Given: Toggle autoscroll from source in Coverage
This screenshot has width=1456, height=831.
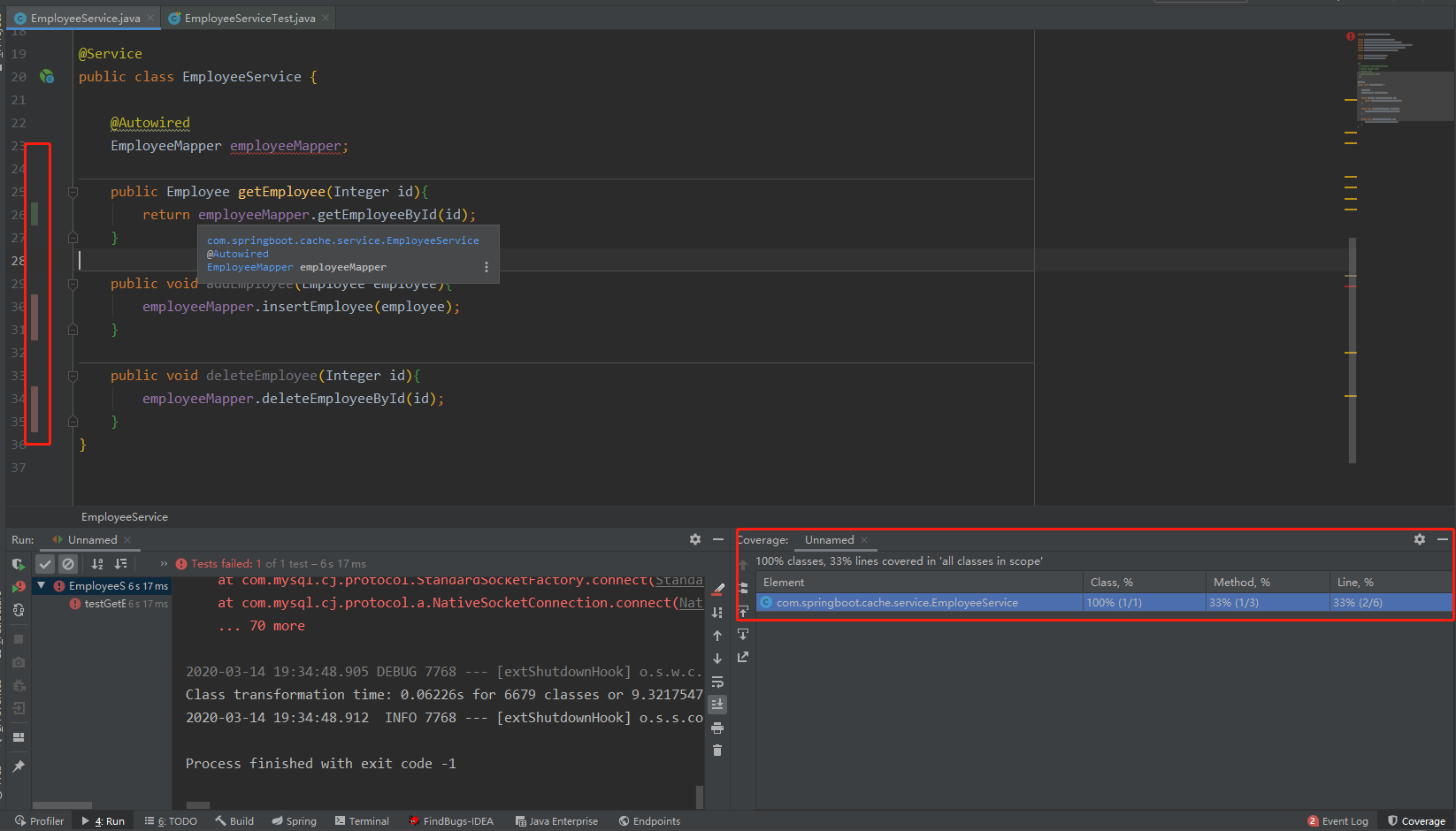Looking at the screenshot, I should (743, 634).
